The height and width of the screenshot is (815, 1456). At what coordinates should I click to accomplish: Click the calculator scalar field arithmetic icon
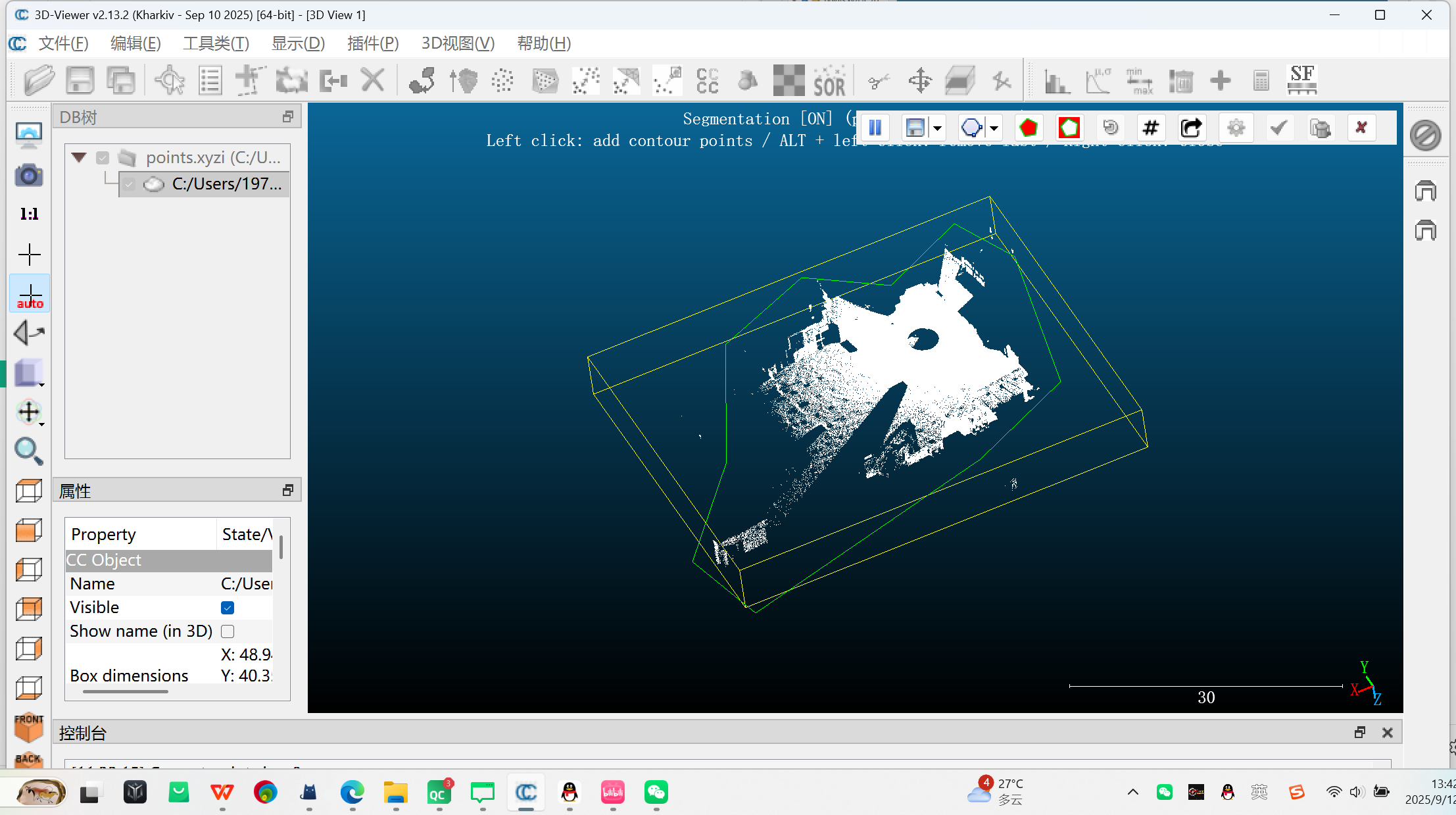[x=1261, y=81]
